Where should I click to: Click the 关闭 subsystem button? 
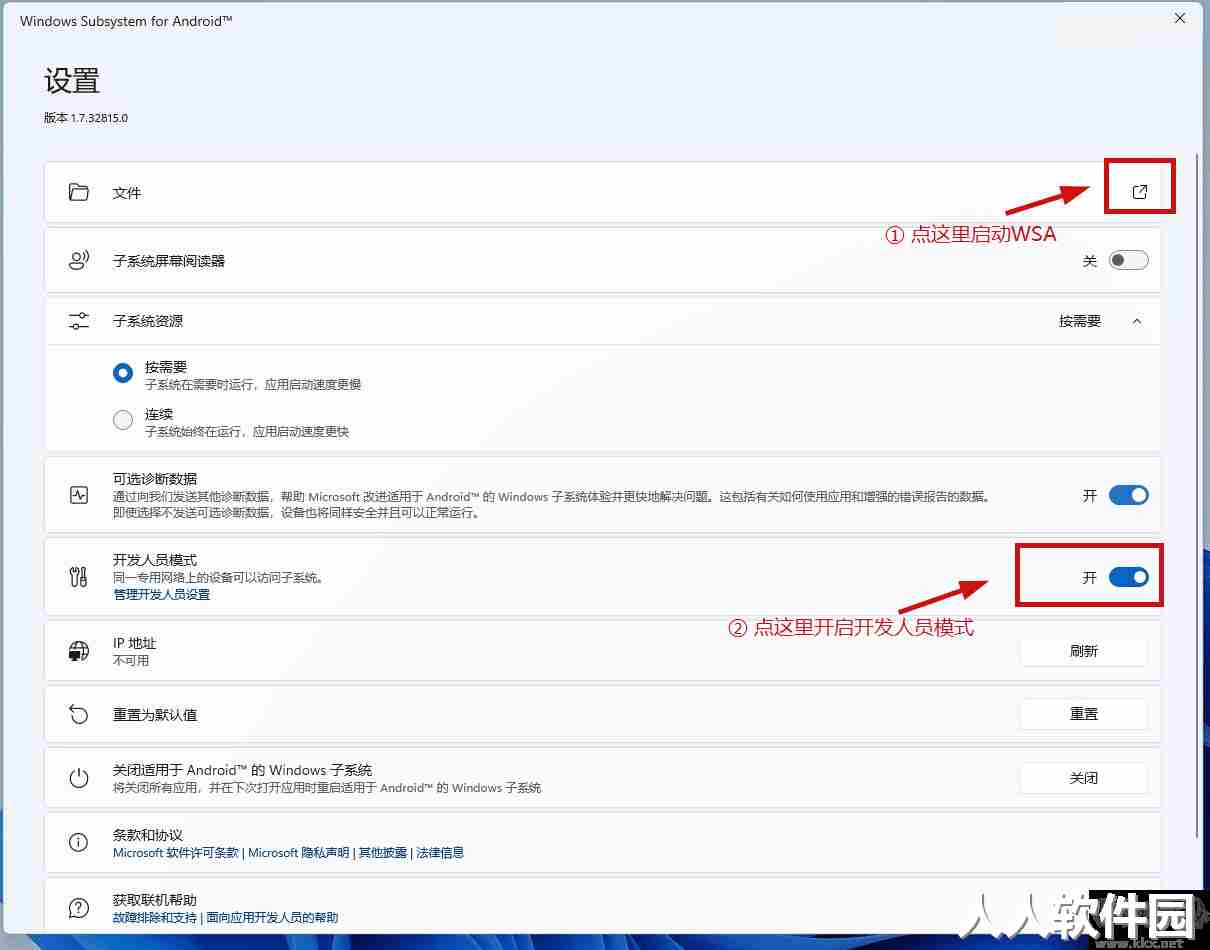(1084, 778)
